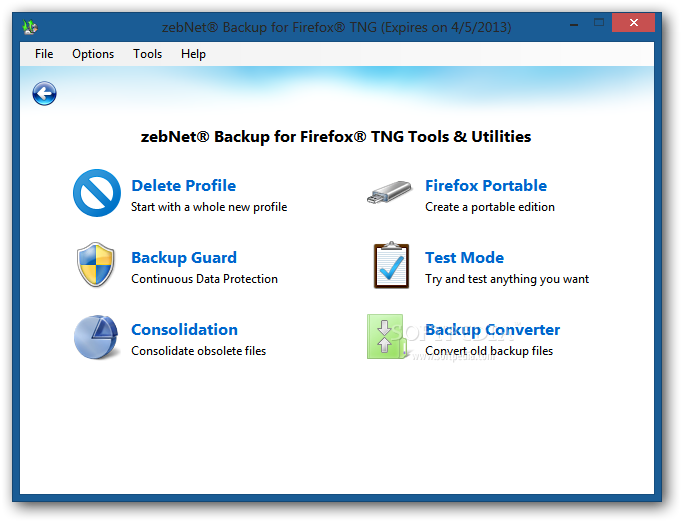This screenshot has width=682, height=522.
Task: Click 'Create a portable edition' text
Action: 490,207
